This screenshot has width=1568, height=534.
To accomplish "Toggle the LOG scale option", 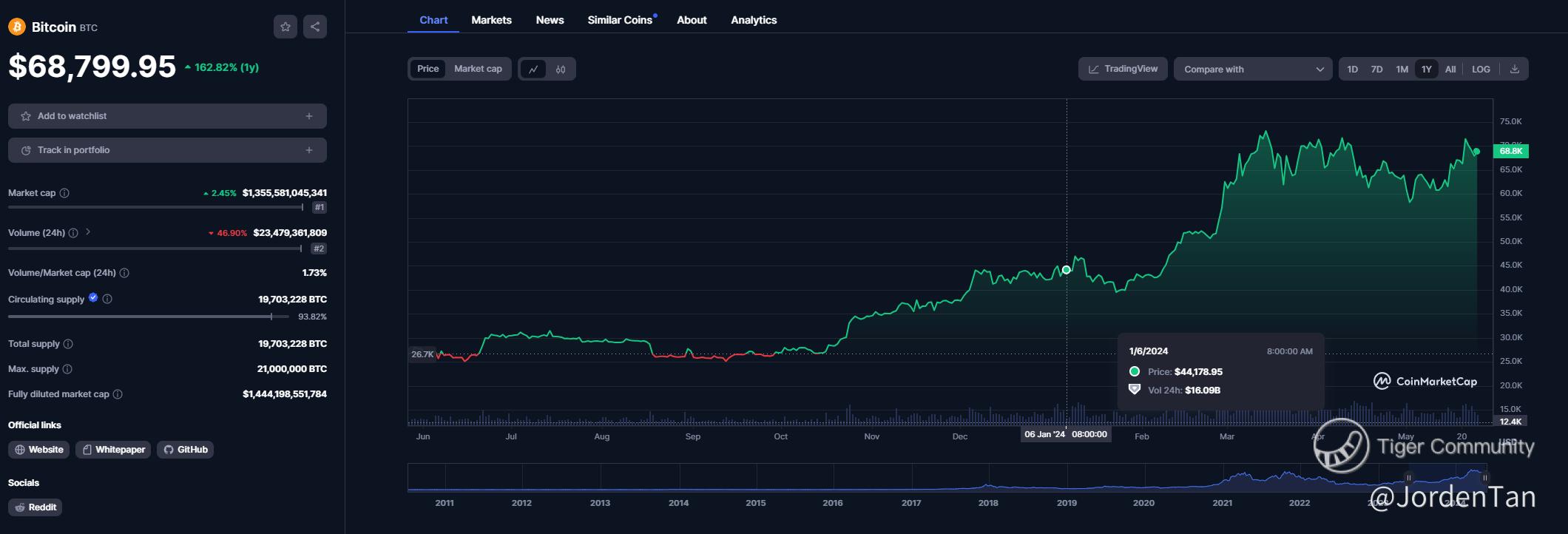I will [1481, 69].
